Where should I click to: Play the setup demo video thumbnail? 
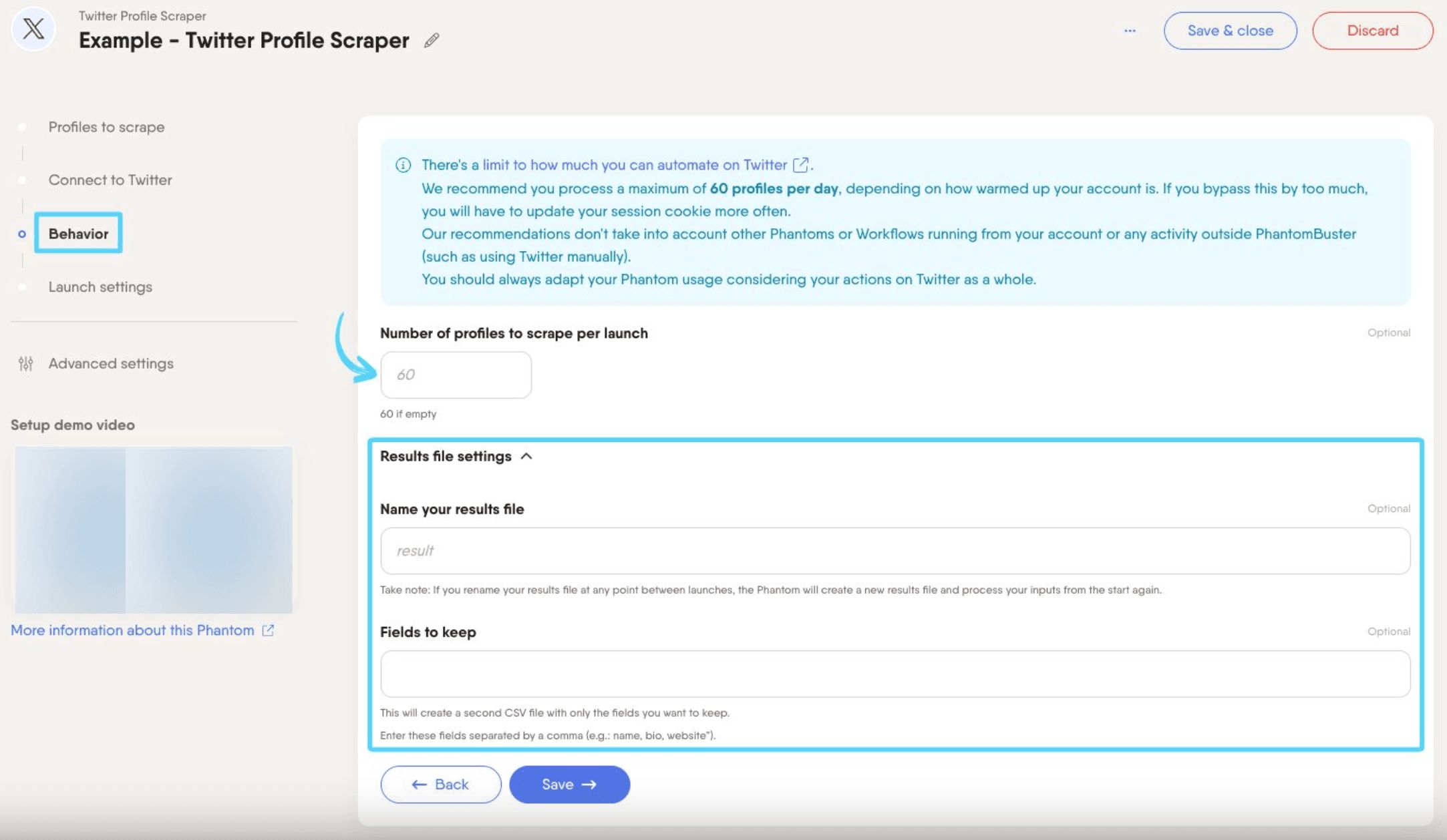154,530
